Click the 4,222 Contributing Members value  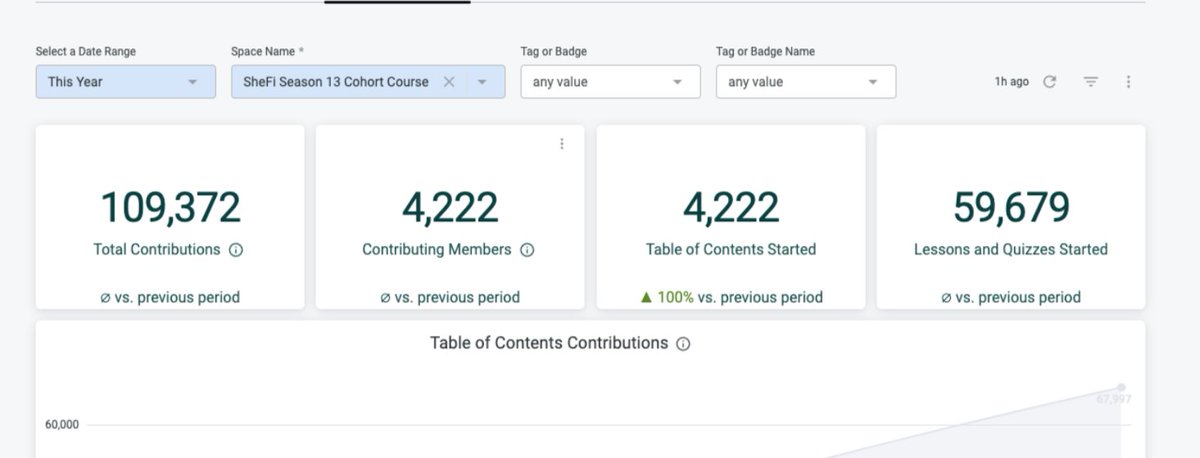pos(450,207)
